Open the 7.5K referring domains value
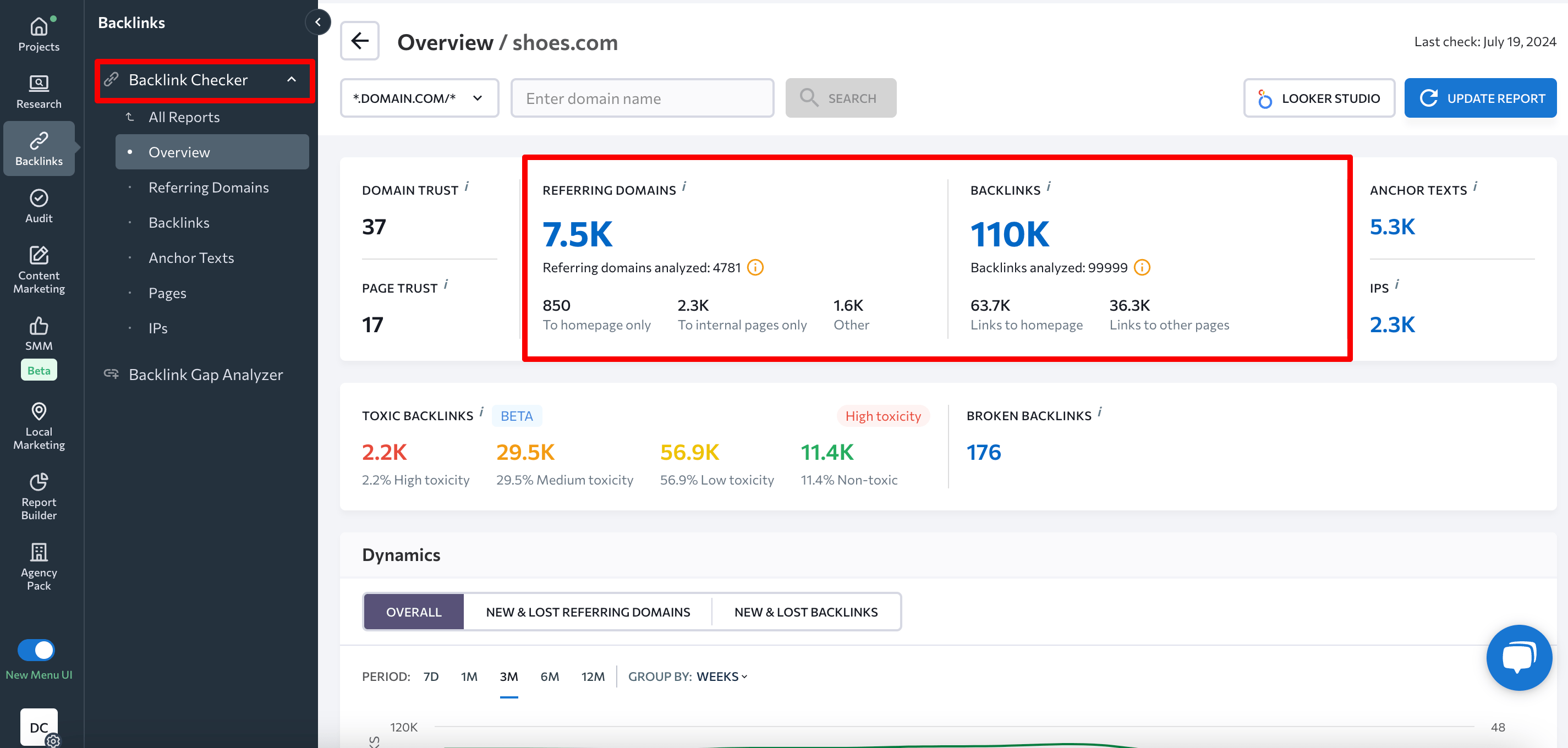Screen dimensions: 1568x748 (x=577, y=234)
